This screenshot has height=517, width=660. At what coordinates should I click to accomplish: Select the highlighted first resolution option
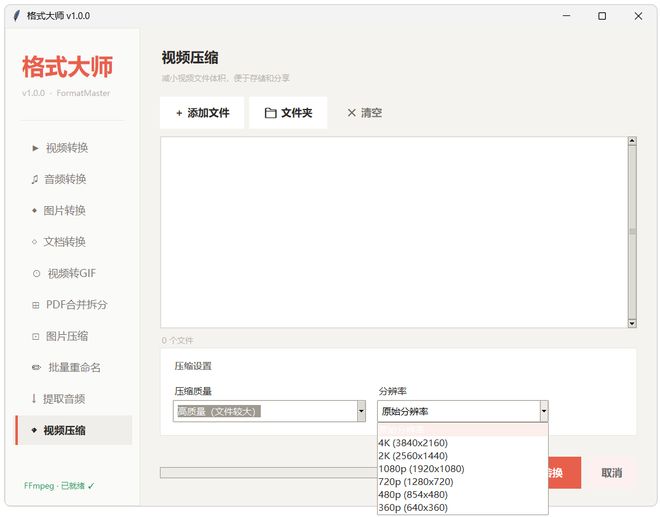pos(463,430)
